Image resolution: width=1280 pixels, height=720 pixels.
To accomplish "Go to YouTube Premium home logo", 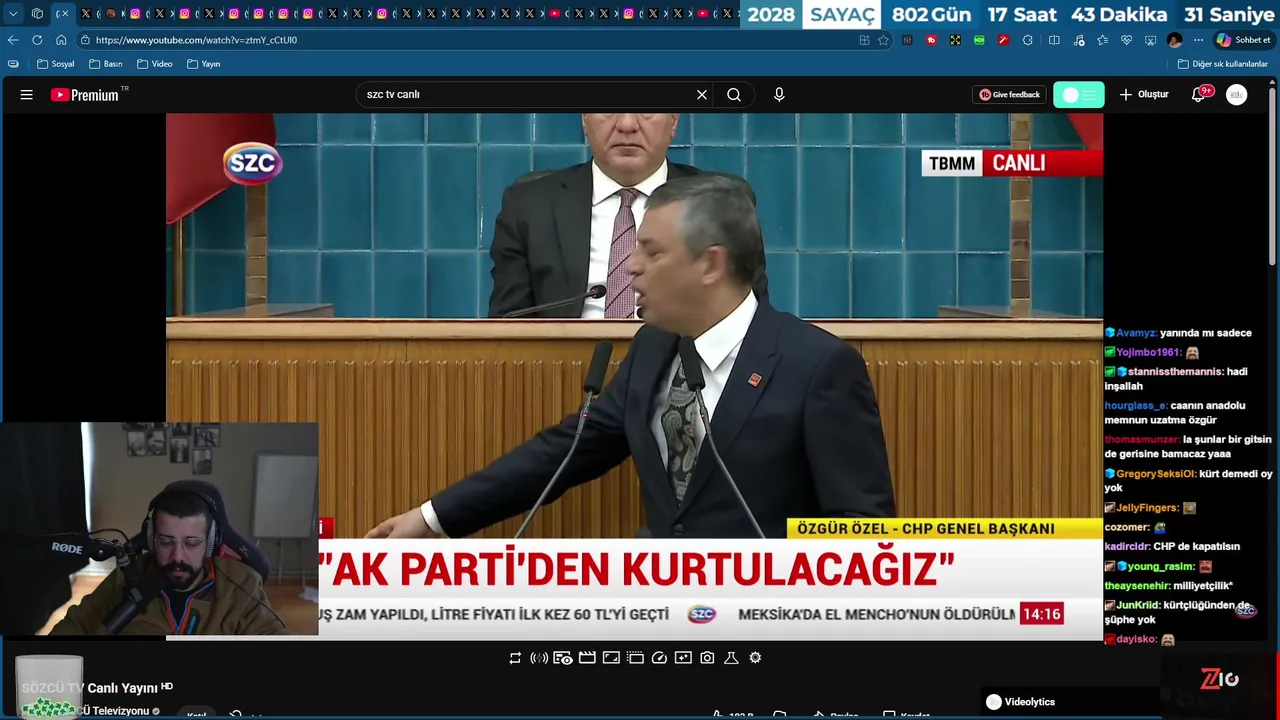I will click(86, 95).
